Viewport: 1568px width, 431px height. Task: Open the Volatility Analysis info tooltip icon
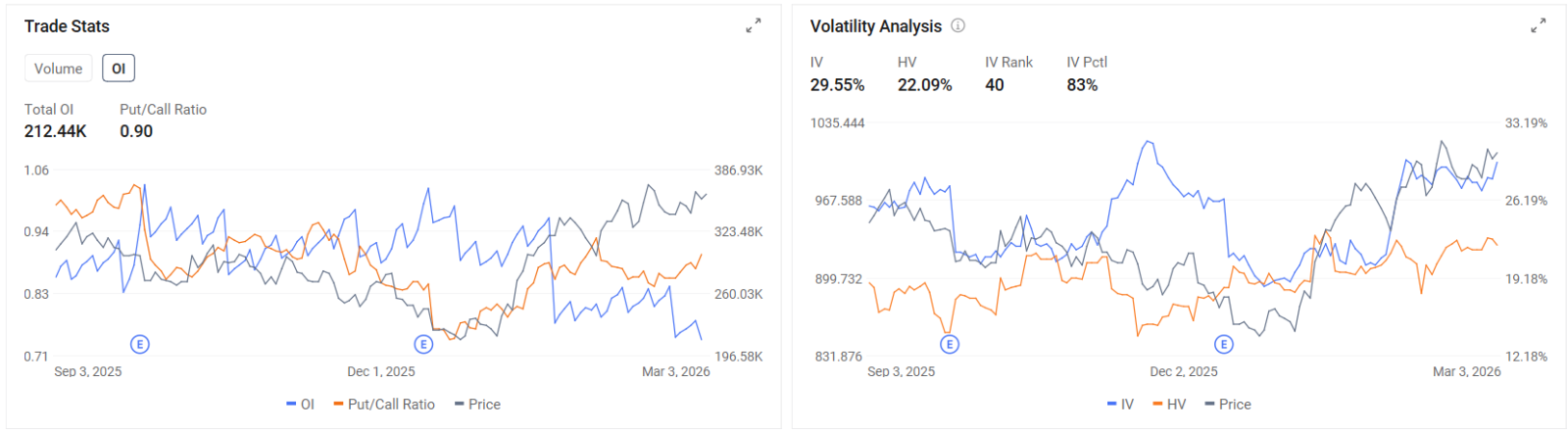coord(958,26)
